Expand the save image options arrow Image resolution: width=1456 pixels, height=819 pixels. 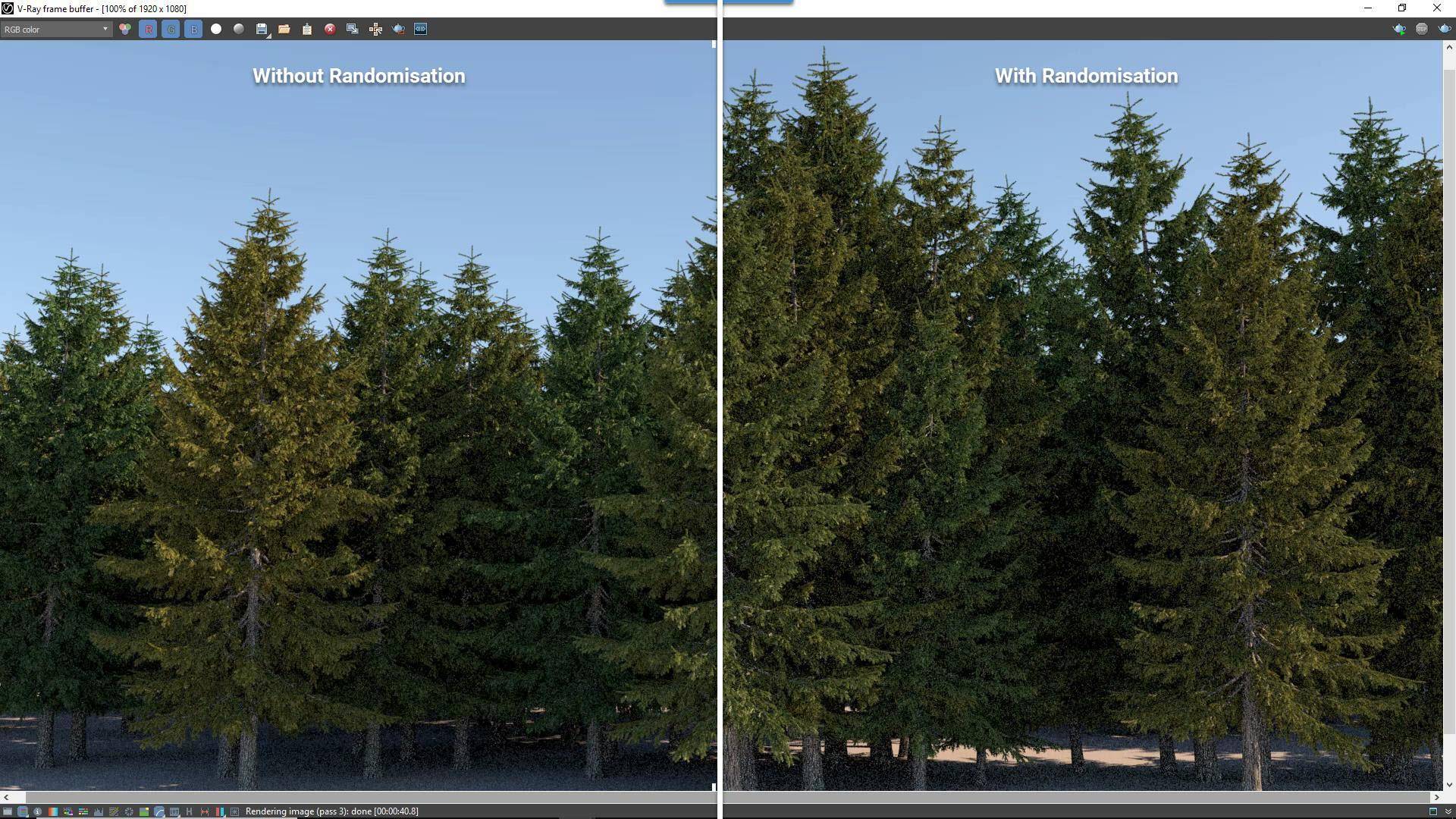click(269, 36)
